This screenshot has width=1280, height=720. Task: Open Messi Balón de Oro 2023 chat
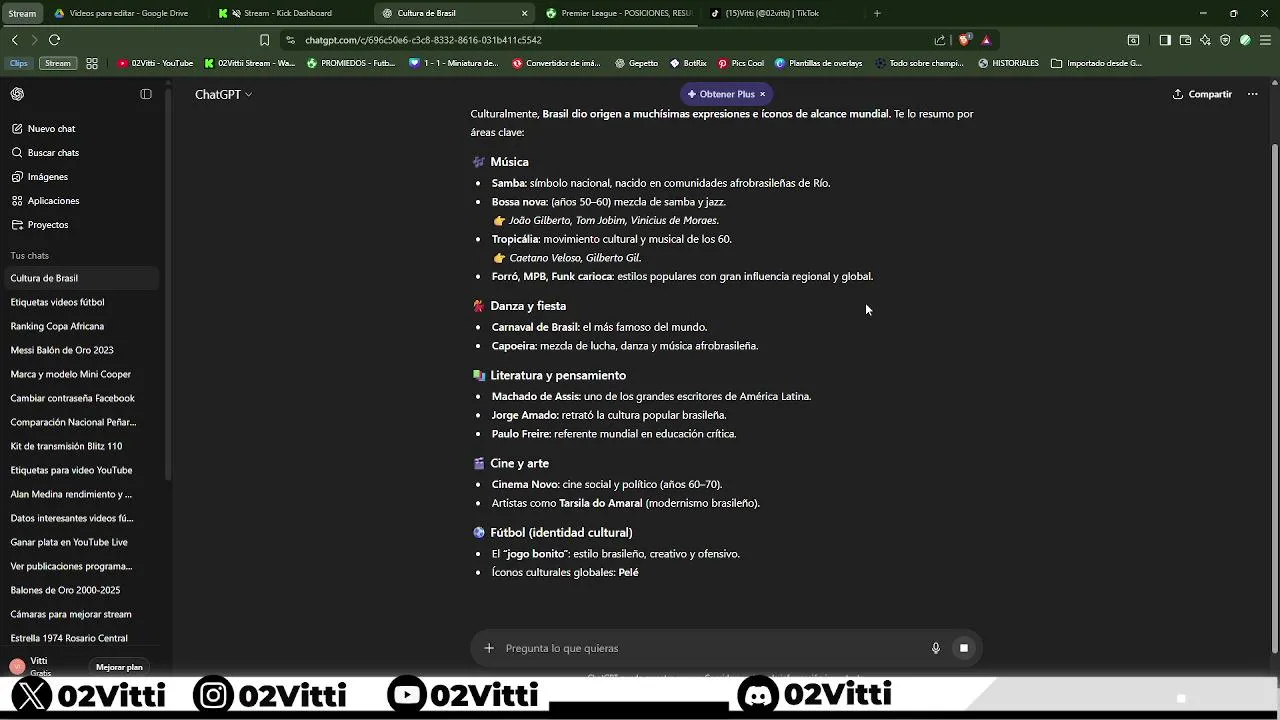click(80, 350)
